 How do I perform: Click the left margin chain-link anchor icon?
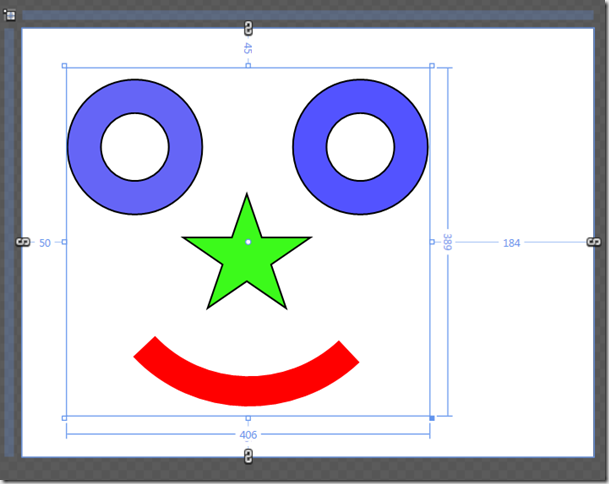click(x=23, y=242)
